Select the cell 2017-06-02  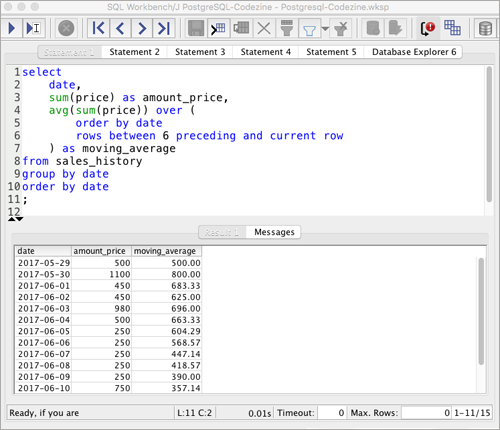44,297
